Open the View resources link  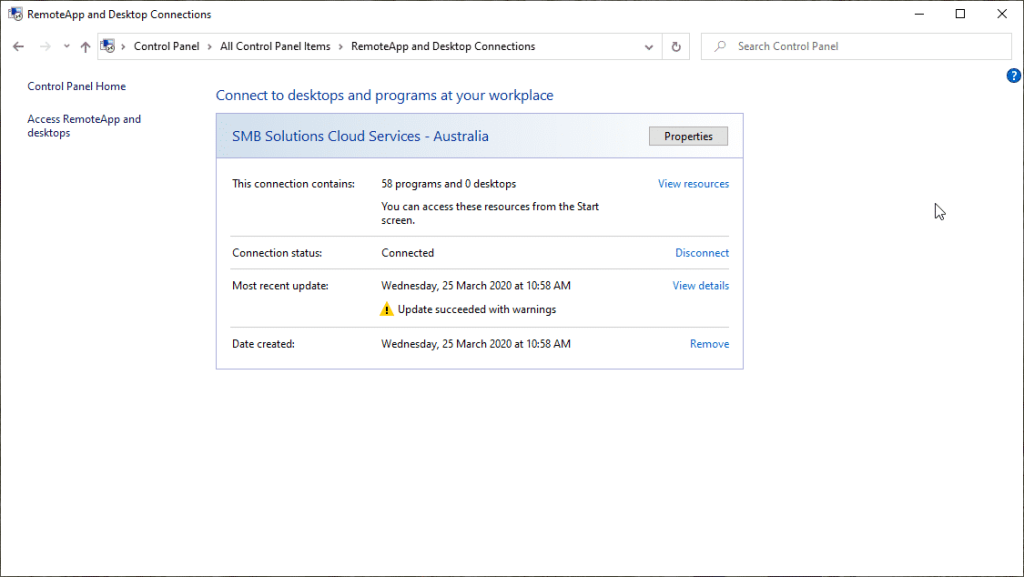pyautogui.click(x=694, y=184)
